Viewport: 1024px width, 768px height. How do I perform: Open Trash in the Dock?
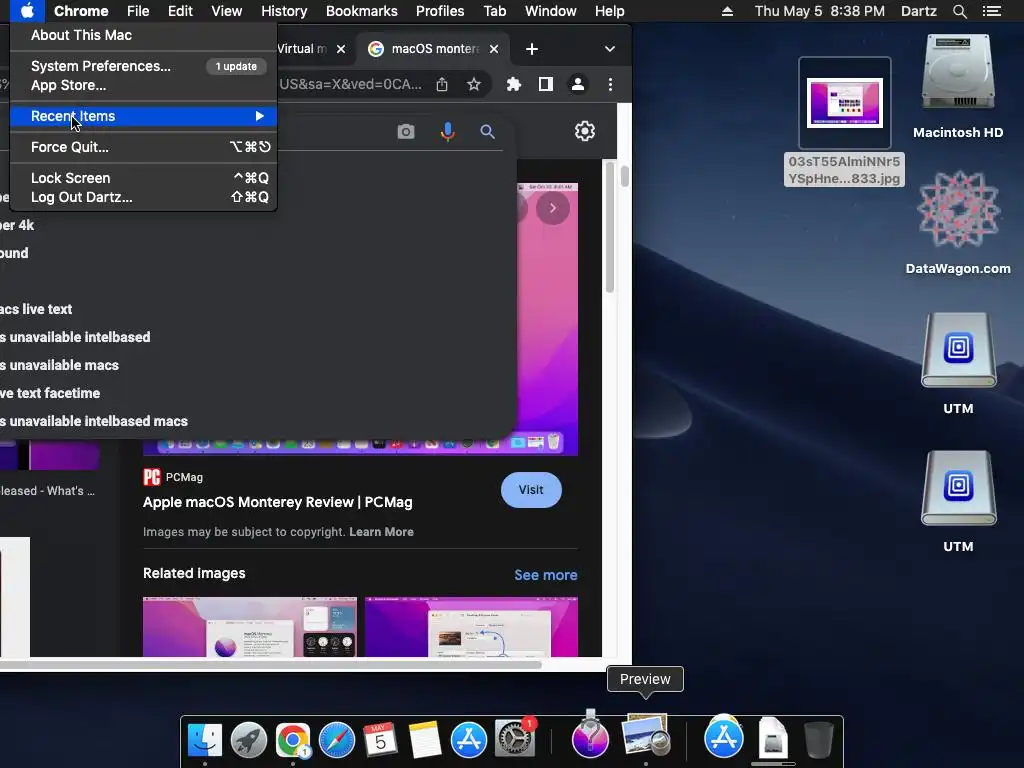pos(818,740)
